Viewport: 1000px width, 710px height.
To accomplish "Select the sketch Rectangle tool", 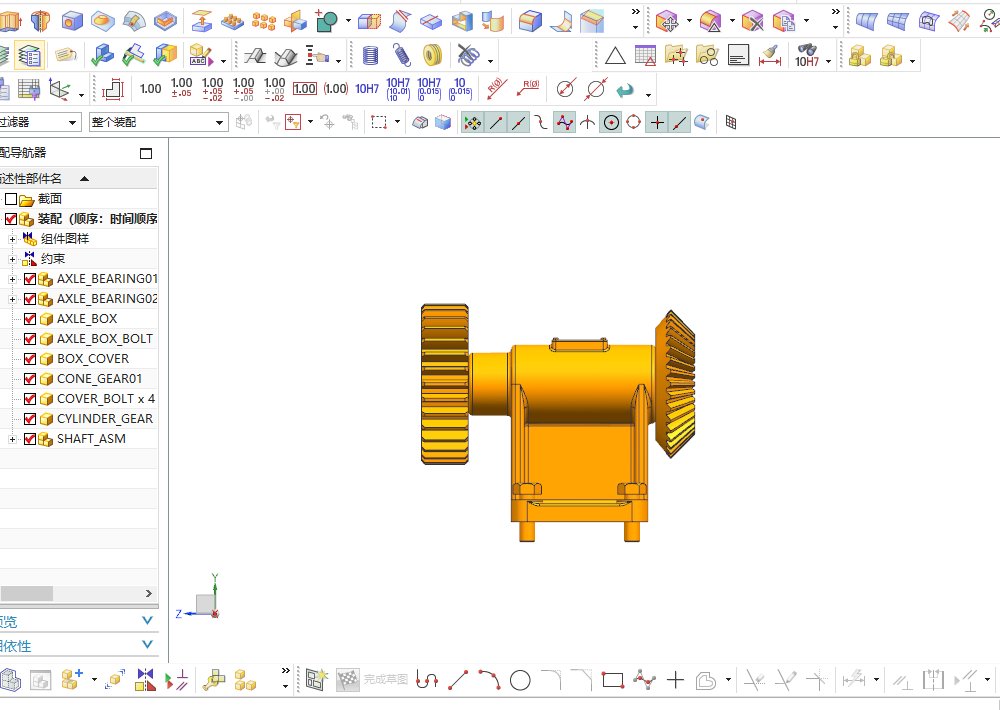I will point(613,681).
